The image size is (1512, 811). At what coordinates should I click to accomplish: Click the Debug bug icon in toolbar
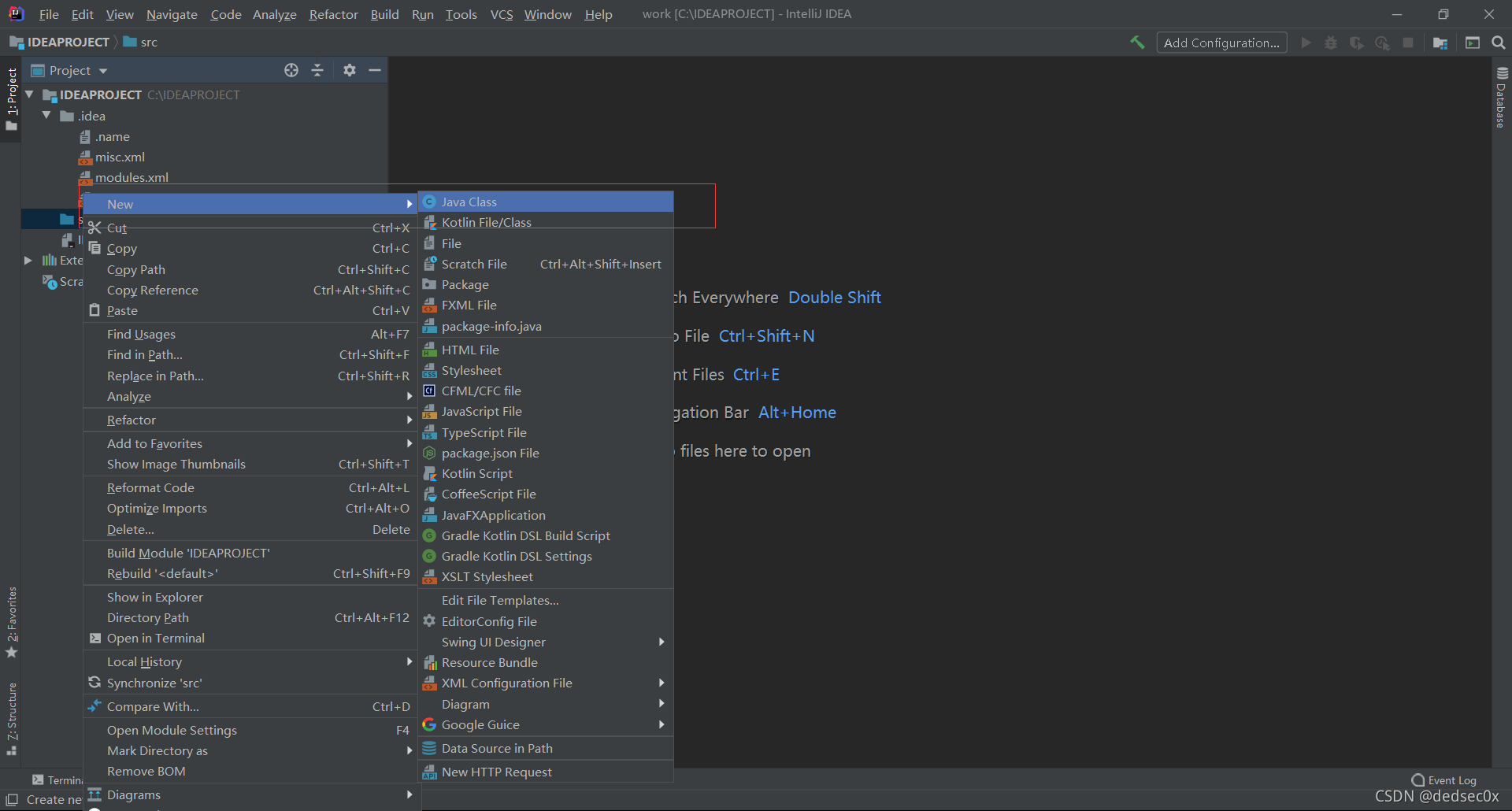coord(1331,43)
